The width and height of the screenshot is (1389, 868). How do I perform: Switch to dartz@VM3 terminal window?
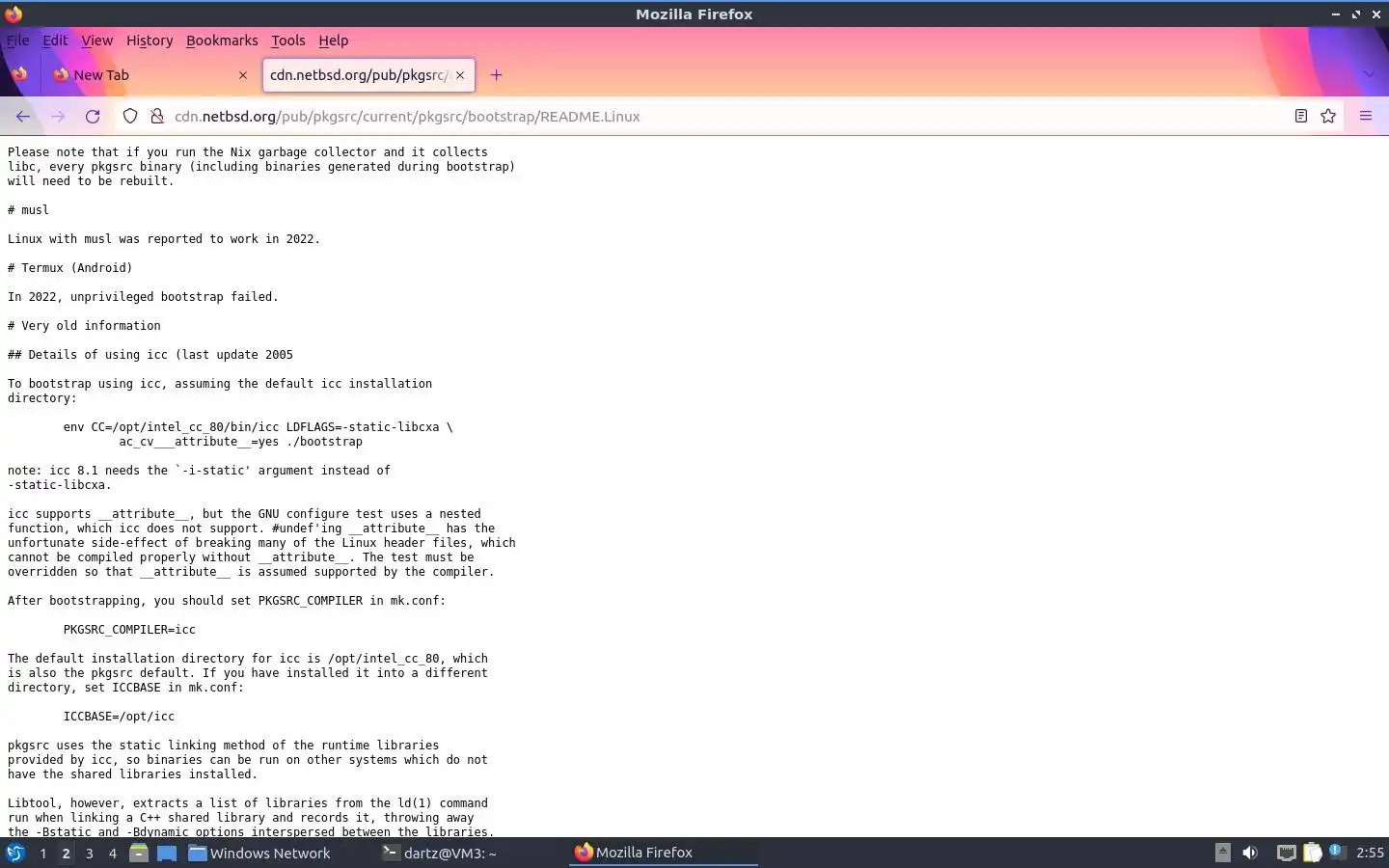(x=470, y=853)
